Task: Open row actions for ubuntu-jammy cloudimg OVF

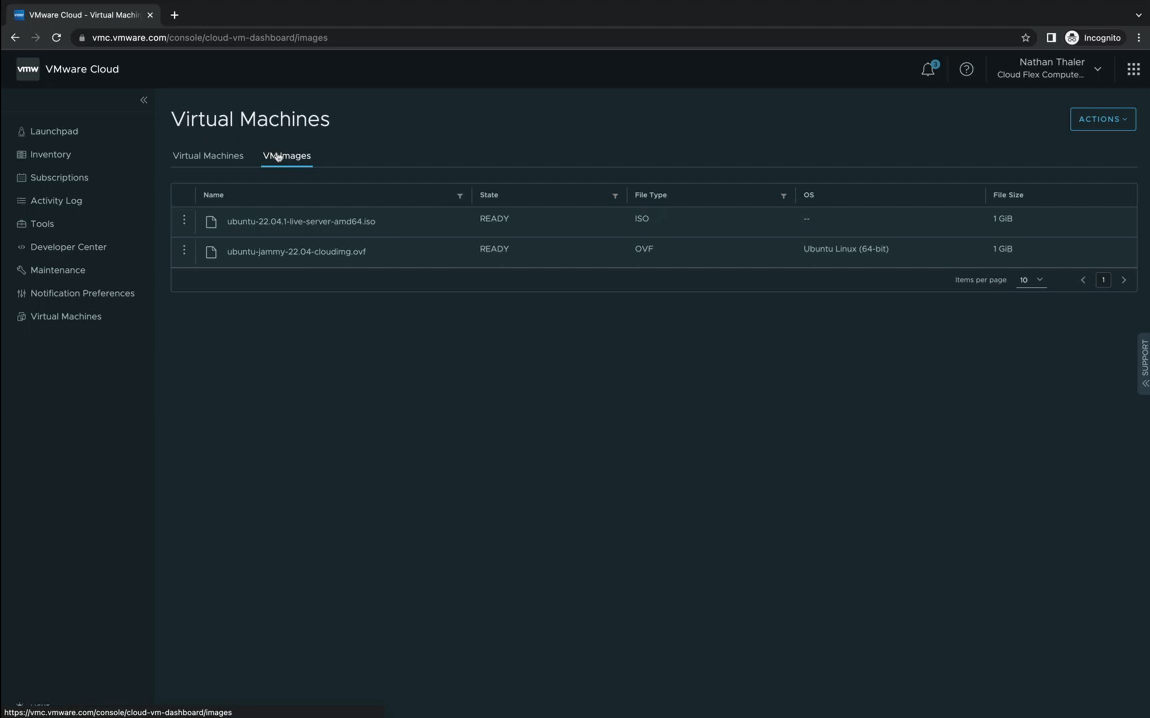Action: pyautogui.click(x=184, y=250)
